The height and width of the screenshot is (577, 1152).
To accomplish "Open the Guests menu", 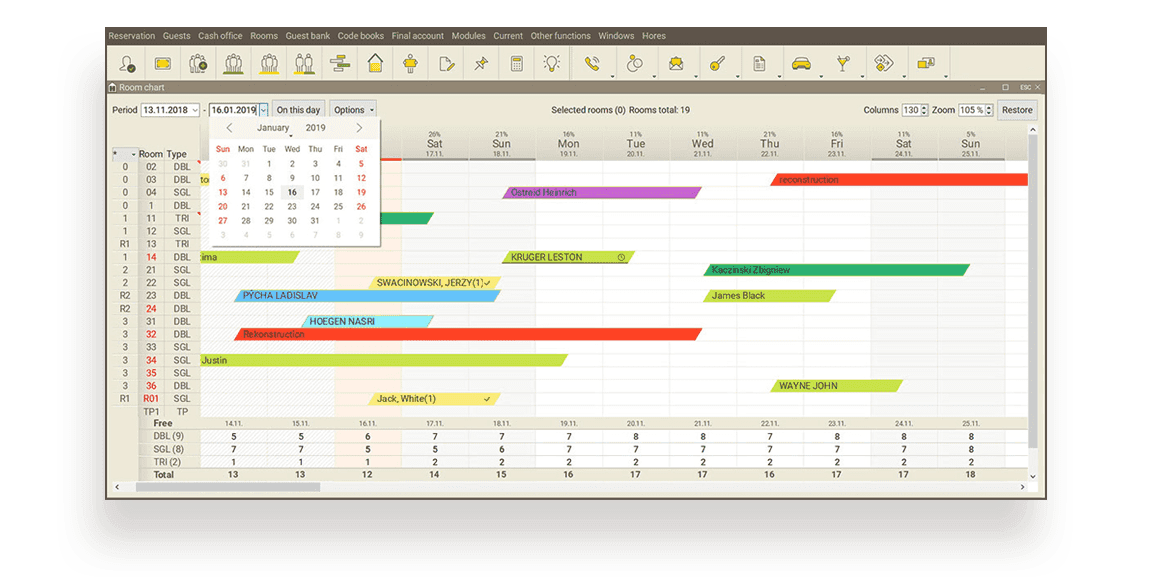I will point(176,35).
